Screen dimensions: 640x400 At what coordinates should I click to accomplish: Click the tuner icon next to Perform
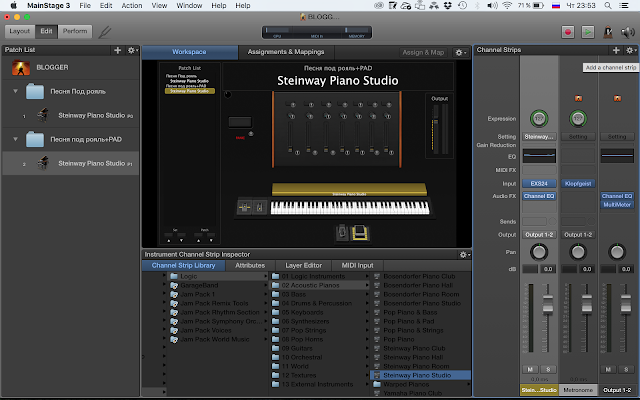[x=105, y=32]
